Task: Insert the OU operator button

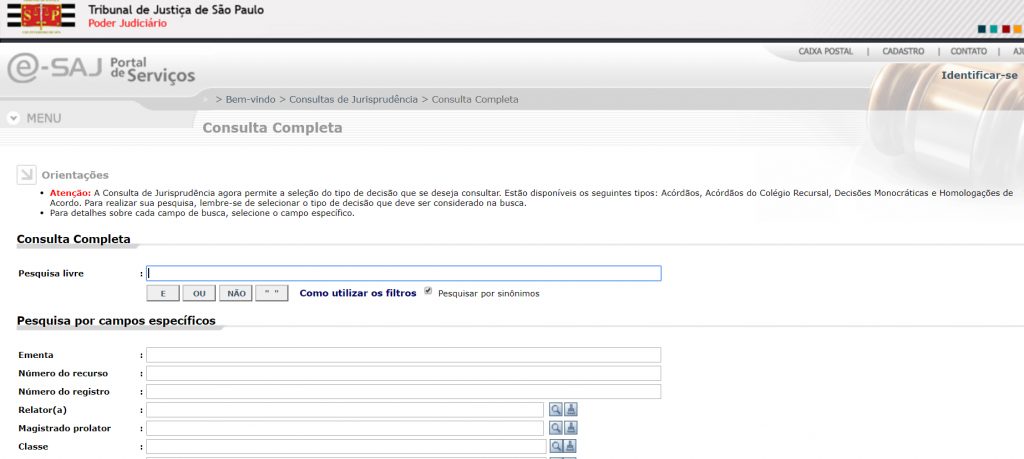Action: click(199, 293)
